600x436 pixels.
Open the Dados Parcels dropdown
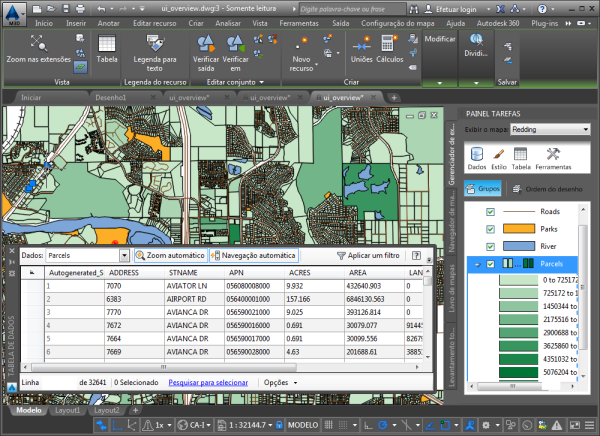click(x=87, y=256)
